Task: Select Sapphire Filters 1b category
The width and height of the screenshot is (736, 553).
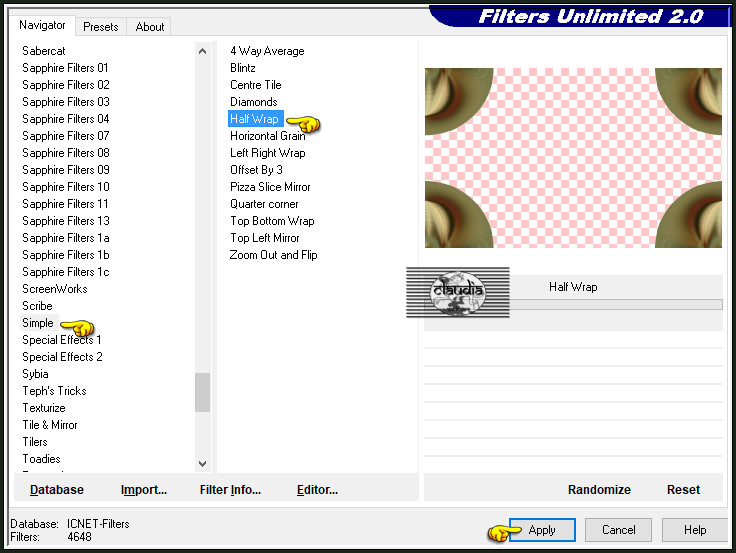Action: pyautogui.click(x=66, y=255)
